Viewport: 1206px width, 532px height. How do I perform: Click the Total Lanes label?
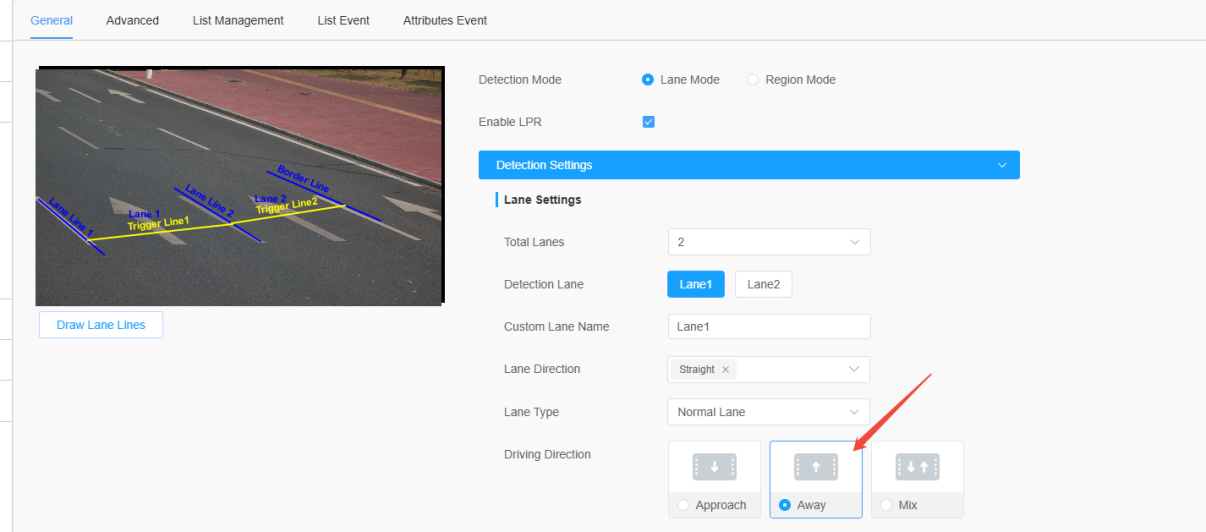tap(534, 242)
